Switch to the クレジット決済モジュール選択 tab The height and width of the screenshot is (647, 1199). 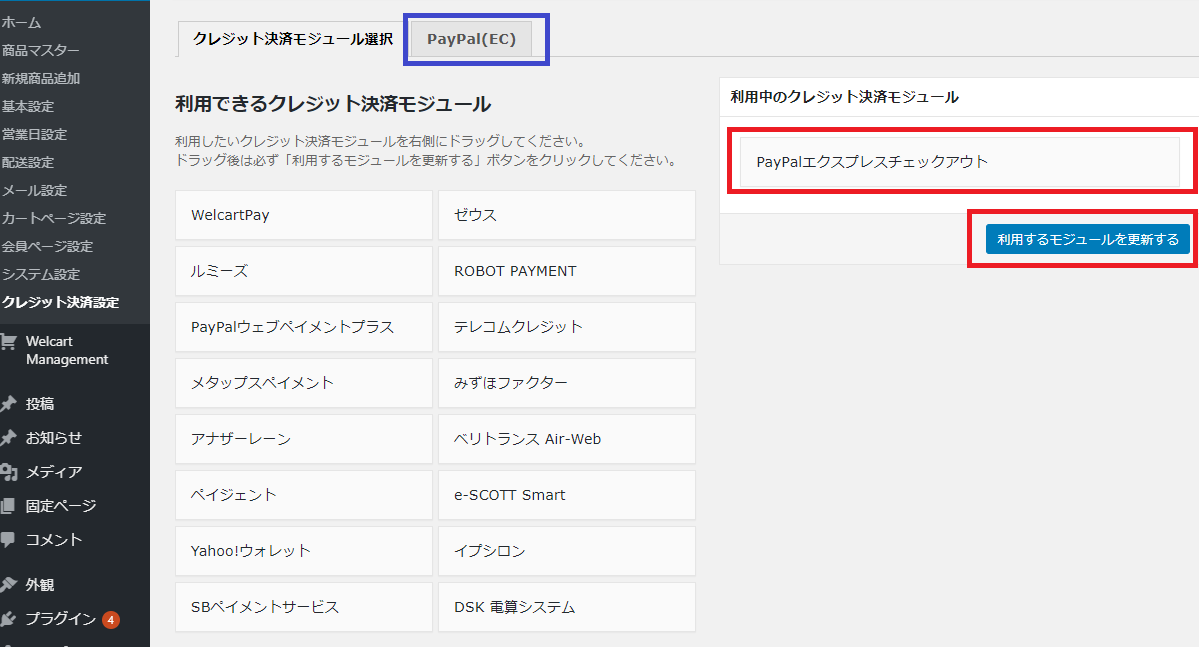292,39
